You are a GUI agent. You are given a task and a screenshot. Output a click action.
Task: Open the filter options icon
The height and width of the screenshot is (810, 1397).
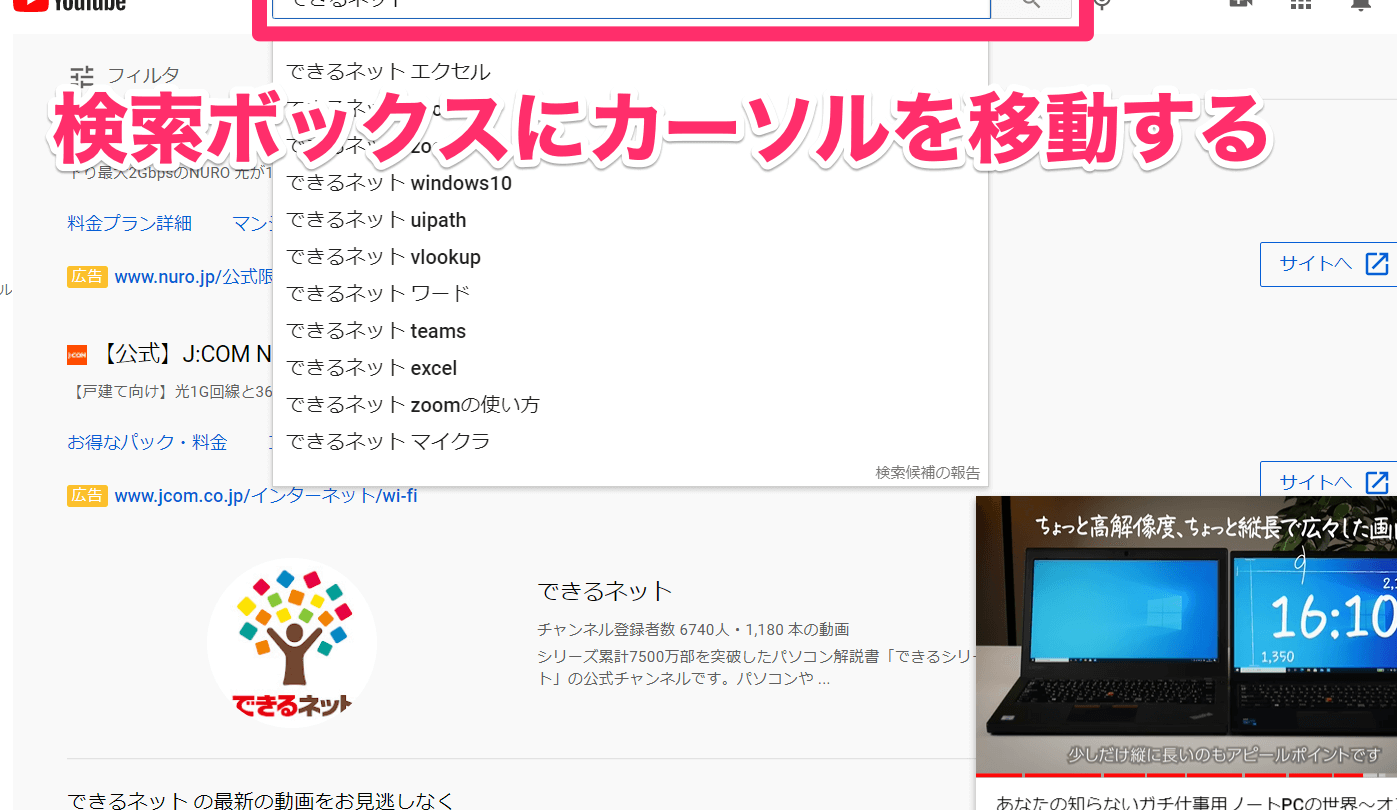82,75
